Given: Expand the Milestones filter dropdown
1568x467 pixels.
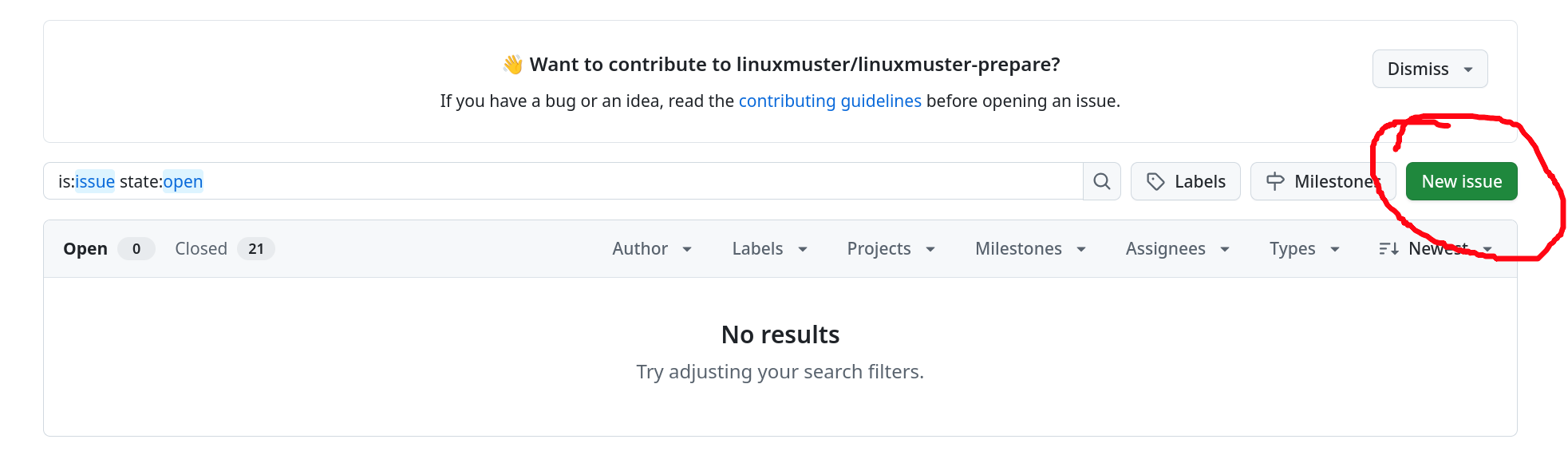Looking at the screenshot, I should tap(1030, 249).
